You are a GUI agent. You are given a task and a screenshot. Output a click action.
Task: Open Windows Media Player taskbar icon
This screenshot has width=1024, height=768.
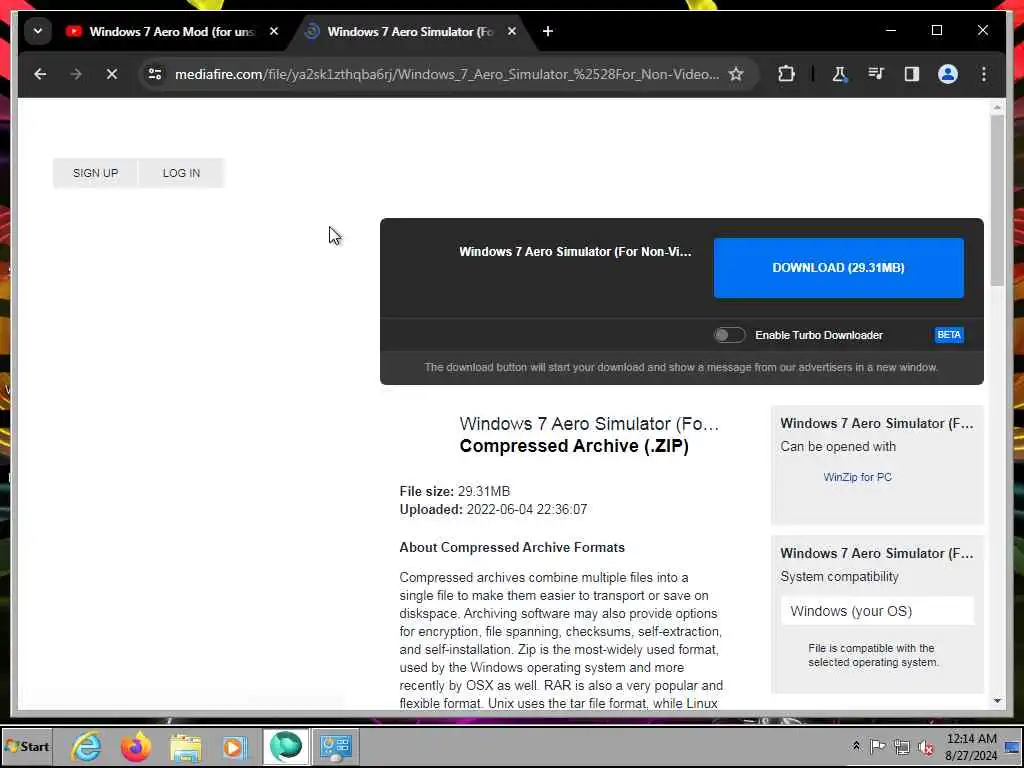(x=235, y=746)
